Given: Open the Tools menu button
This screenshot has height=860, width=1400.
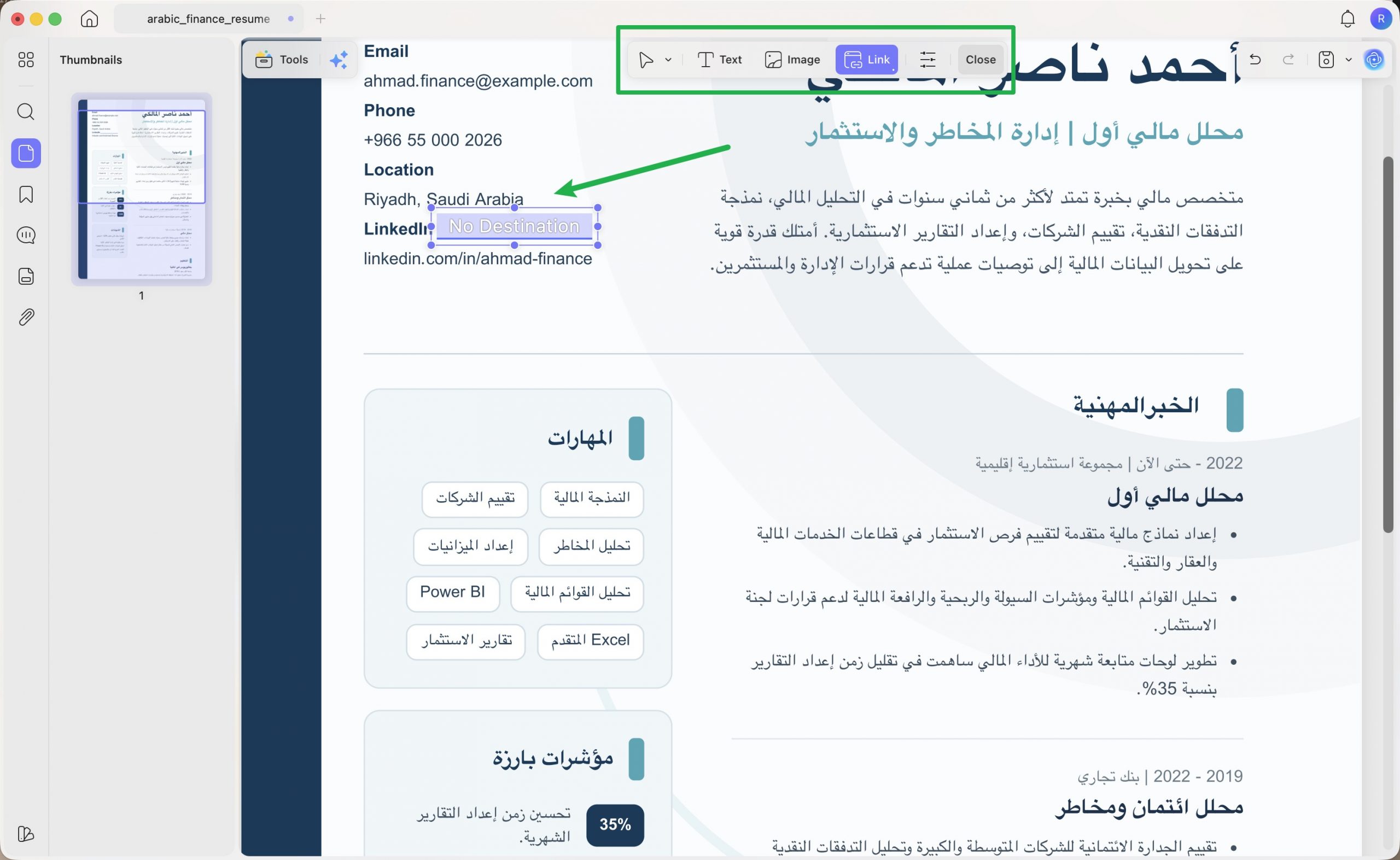Looking at the screenshot, I should [x=282, y=60].
